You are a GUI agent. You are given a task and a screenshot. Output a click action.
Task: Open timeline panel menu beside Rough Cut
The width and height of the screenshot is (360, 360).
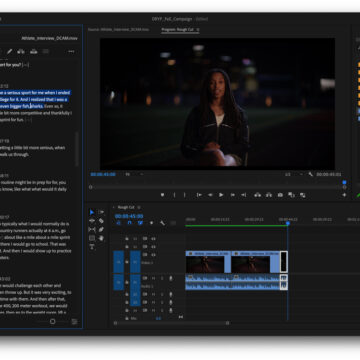click(x=139, y=207)
